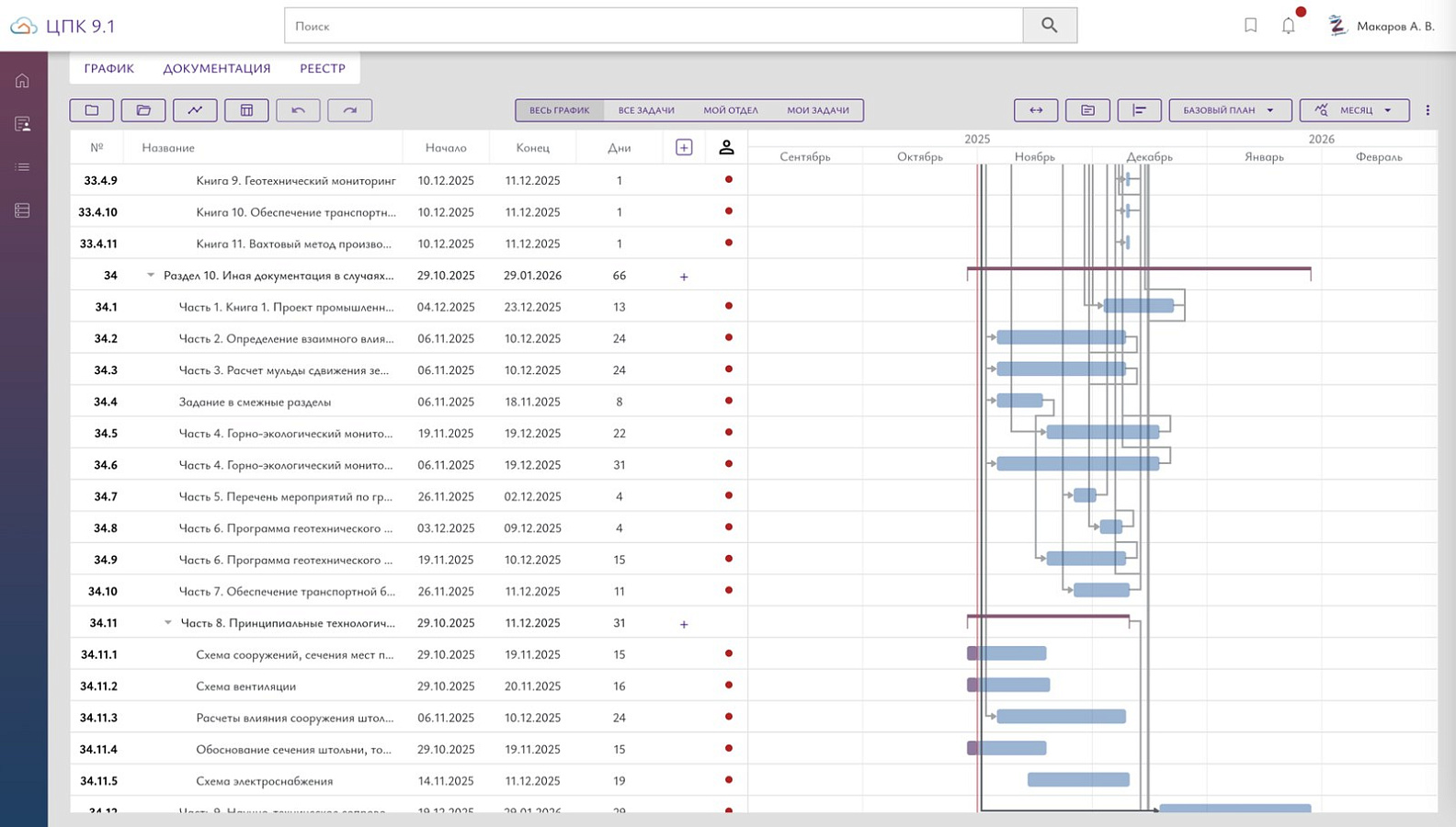Click the Дни column header
Image resolution: width=1456 pixels, height=827 pixels.
620,147
